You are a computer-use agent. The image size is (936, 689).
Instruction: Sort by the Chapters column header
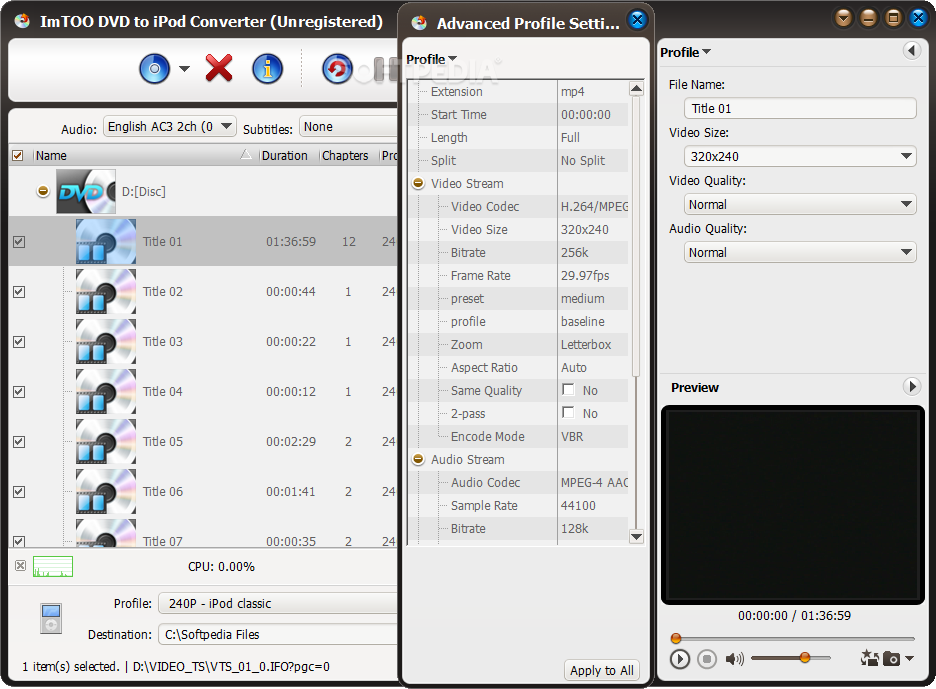point(349,156)
